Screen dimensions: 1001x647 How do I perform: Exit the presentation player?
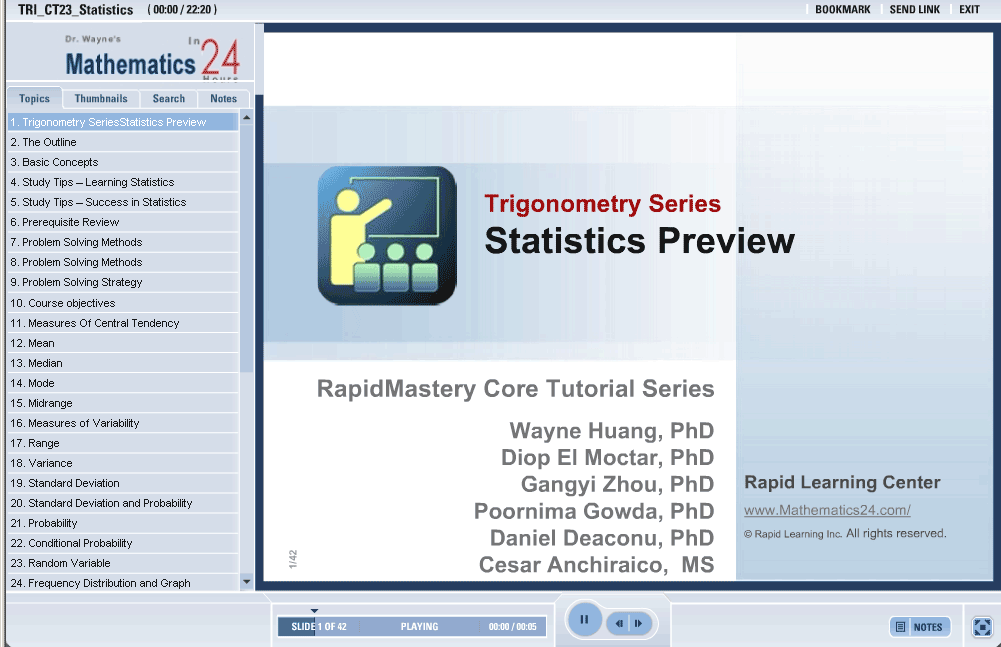[x=969, y=10]
